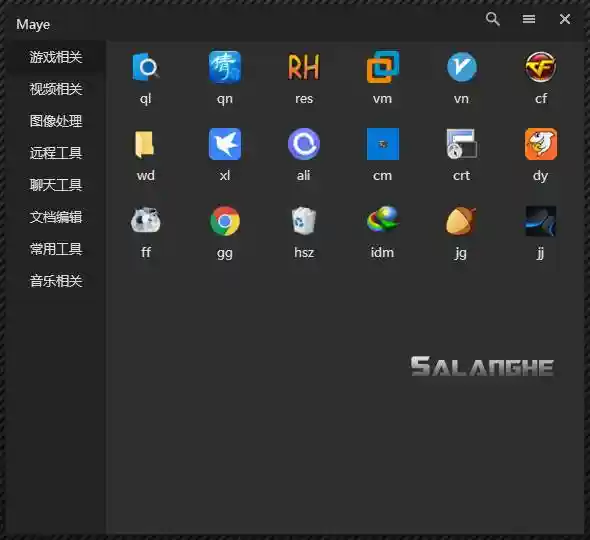Image resolution: width=590 pixels, height=540 pixels.
Task: Close the Maye window
Action: [x=565, y=19]
